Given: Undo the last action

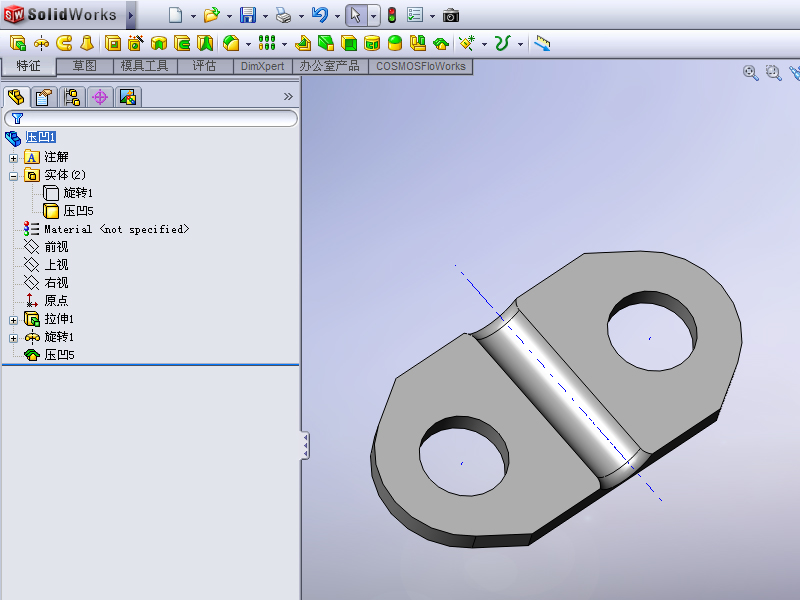Looking at the screenshot, I should 320,15.
